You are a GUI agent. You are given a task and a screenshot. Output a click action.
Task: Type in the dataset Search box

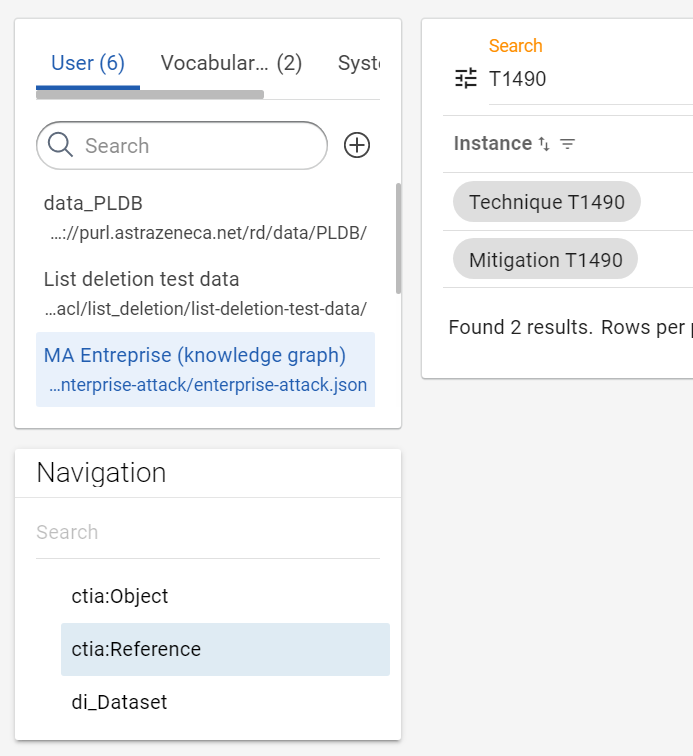click(200, 146)
